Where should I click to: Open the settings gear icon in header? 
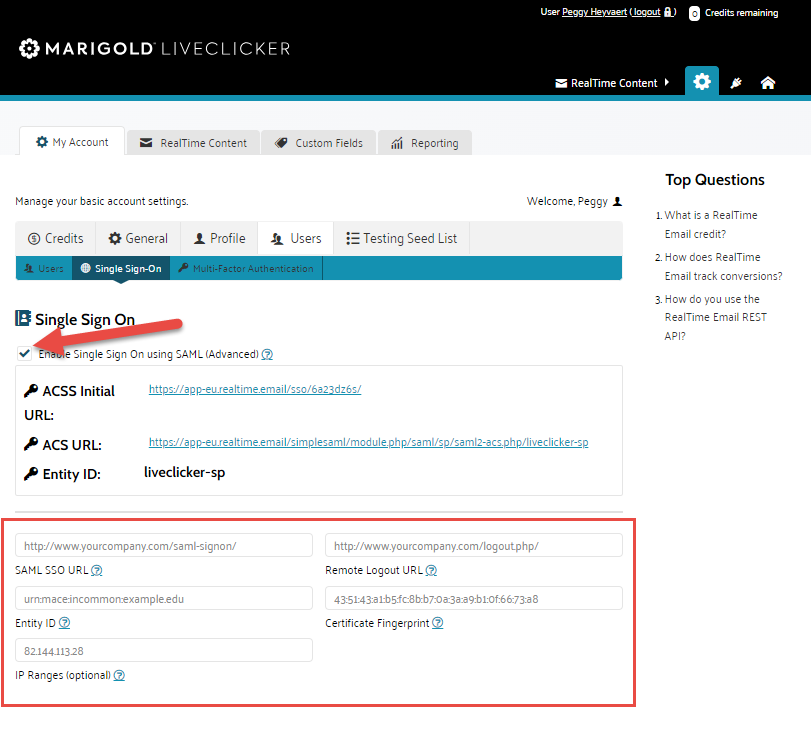702,82
